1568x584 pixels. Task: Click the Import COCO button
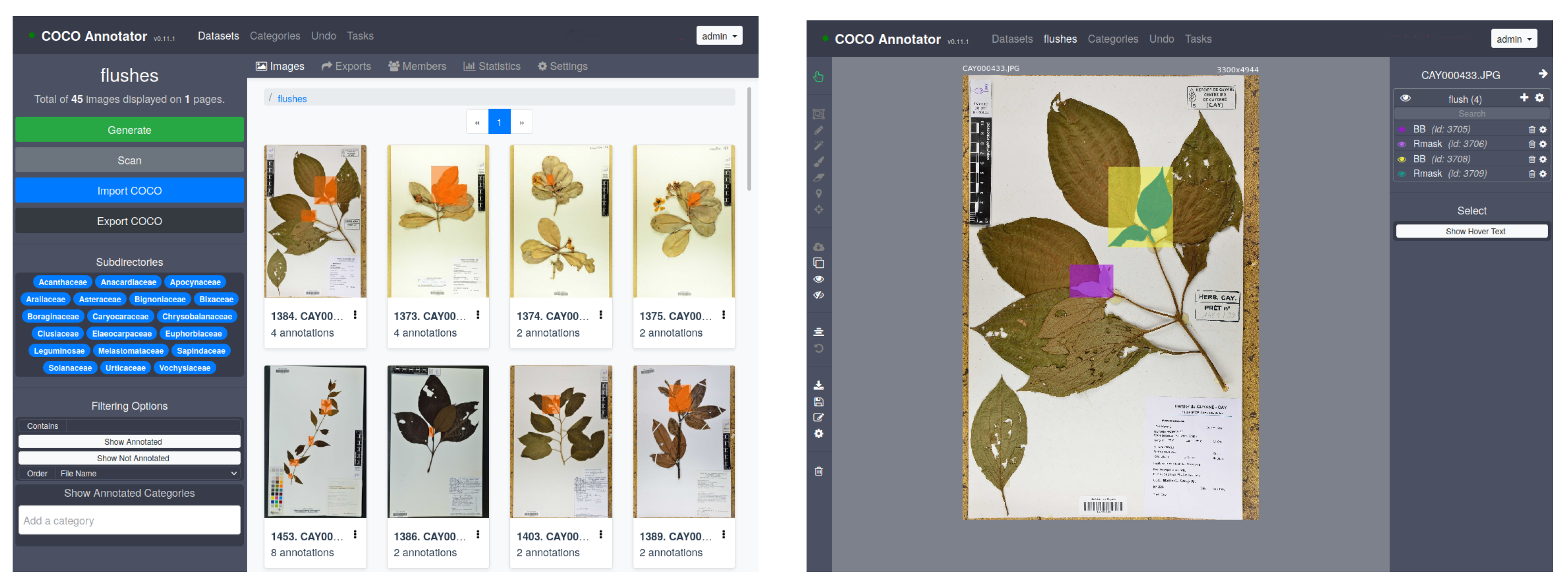[129, 191]
